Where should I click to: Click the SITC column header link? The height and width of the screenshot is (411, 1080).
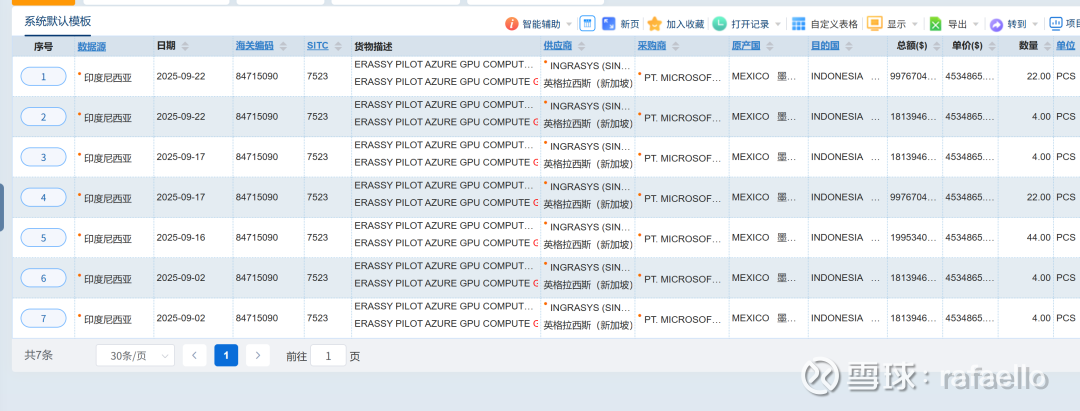point(318,46)
